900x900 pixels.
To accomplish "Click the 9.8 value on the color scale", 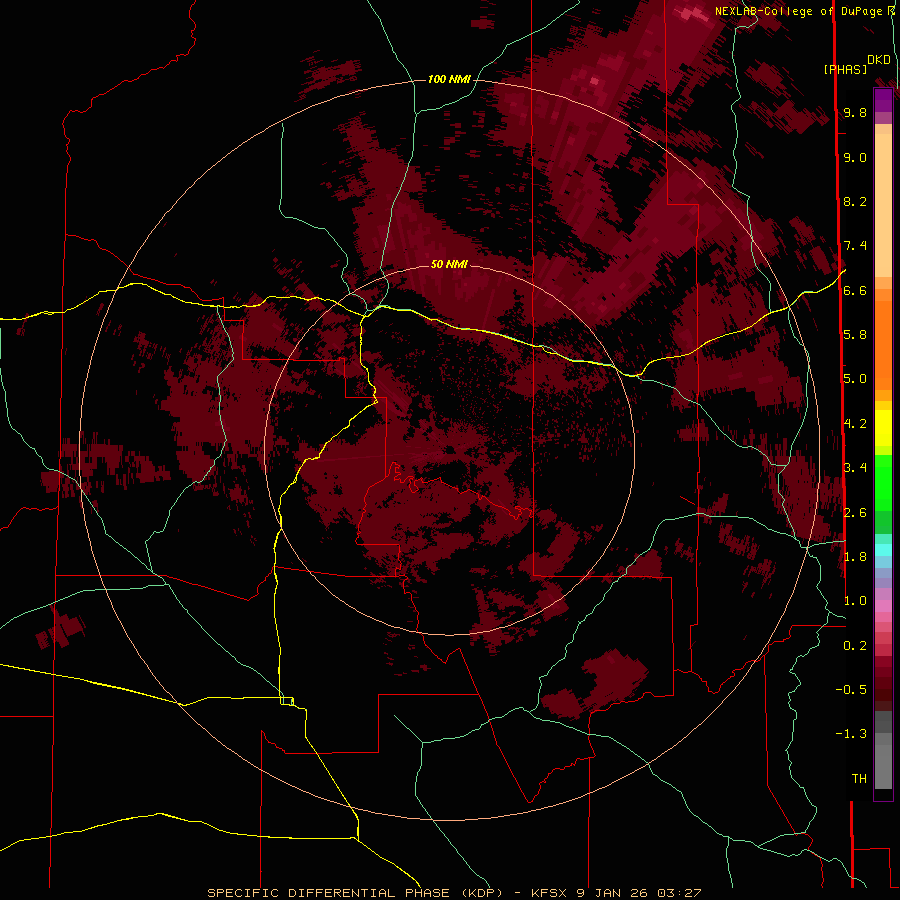I will 855,112.
